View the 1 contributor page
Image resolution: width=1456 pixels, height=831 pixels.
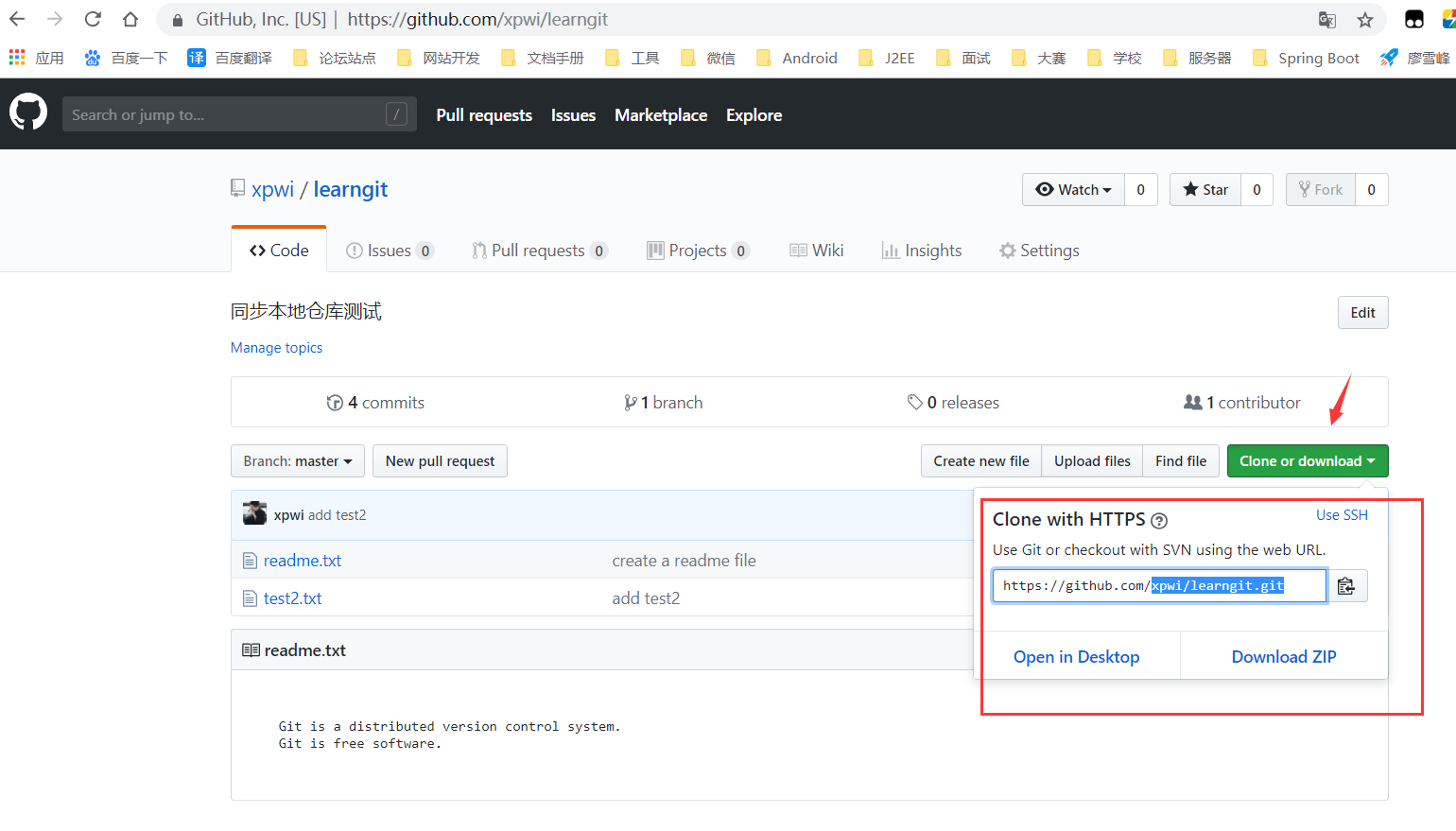click(x=1242, y=402)
